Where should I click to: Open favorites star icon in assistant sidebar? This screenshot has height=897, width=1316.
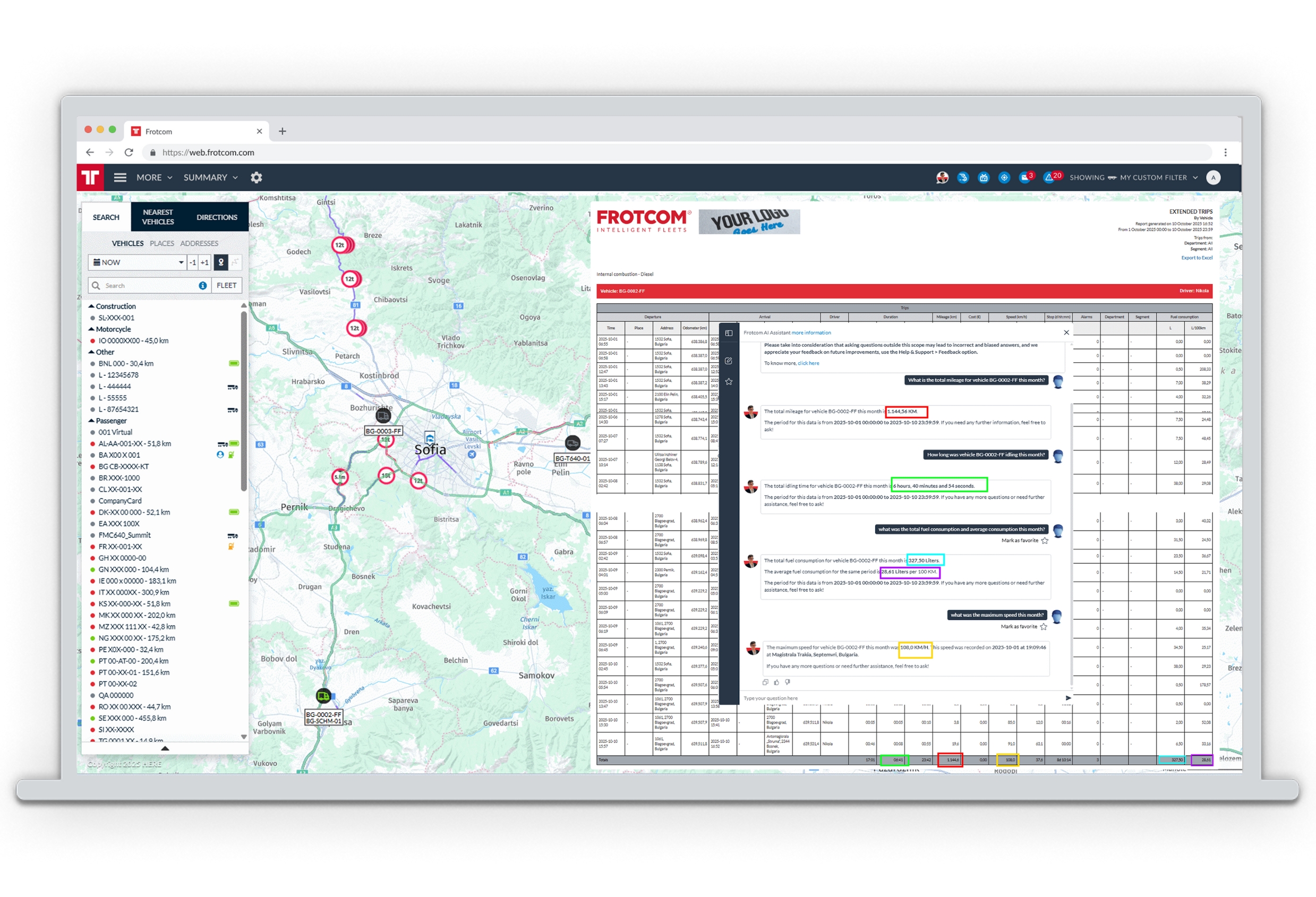[729, 382]
